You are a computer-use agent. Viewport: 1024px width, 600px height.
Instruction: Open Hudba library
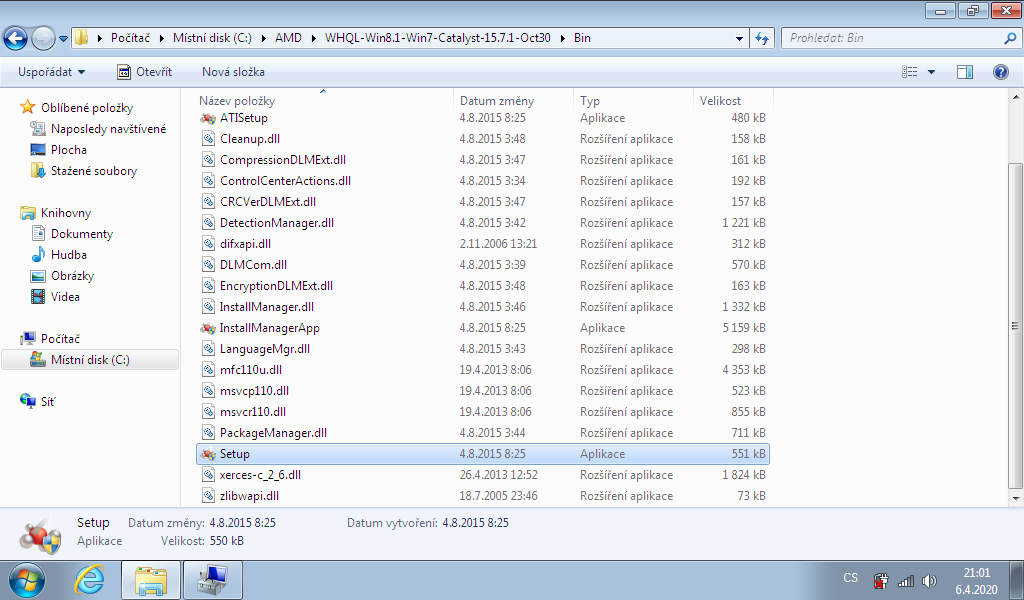(x=69, y=255)
